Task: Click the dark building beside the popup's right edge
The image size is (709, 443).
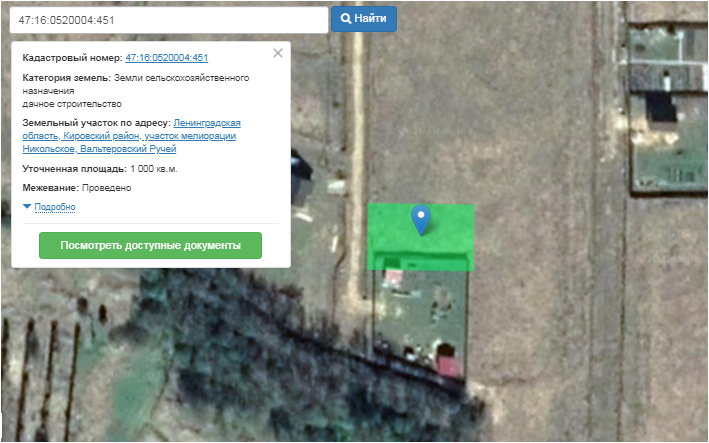Action: point(301,179)
